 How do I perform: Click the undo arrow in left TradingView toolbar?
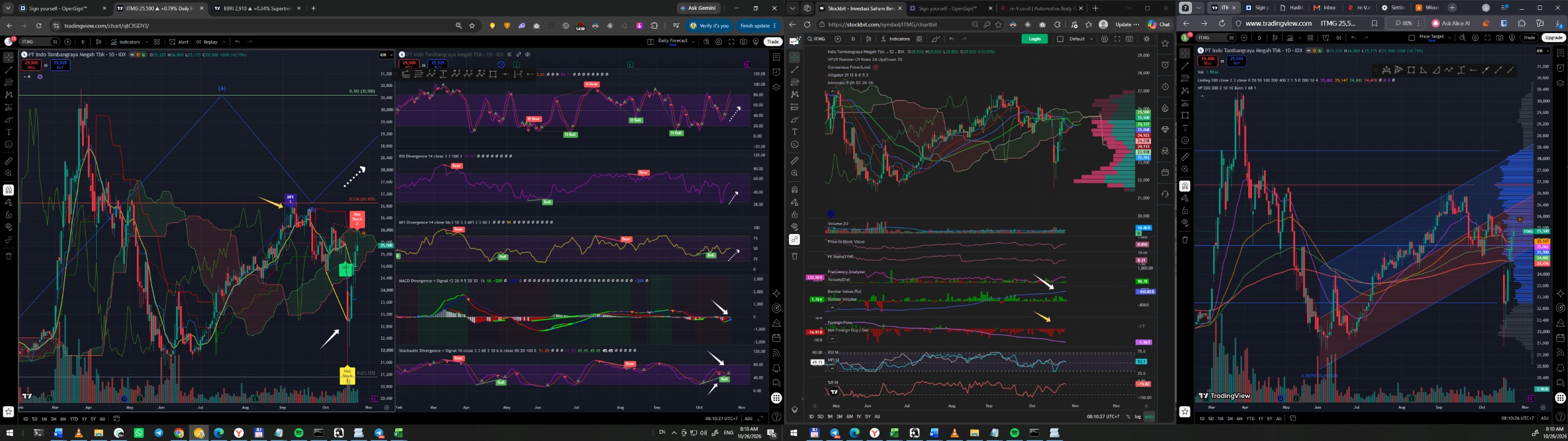point(238,42)
